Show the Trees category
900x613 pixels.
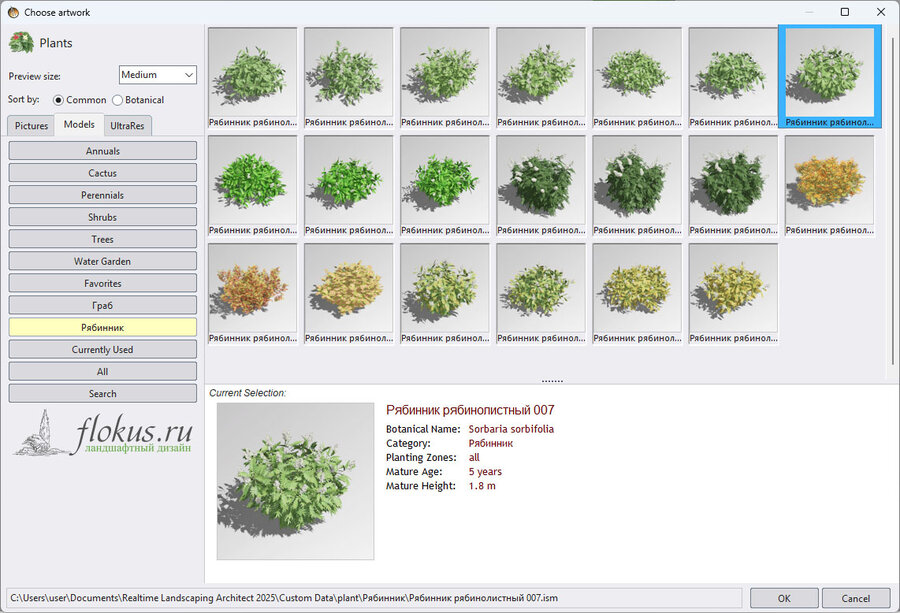[103, 239]
